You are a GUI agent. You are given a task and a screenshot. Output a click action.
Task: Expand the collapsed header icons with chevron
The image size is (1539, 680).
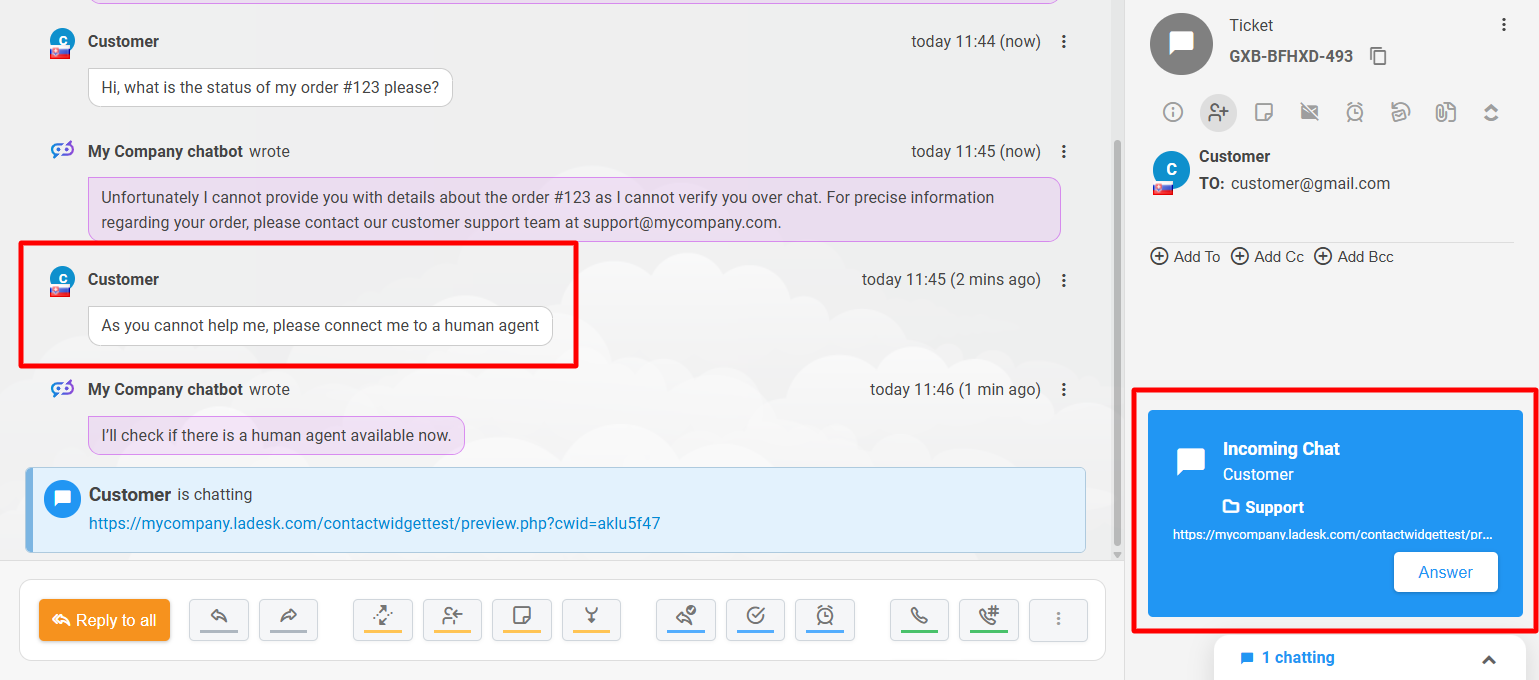1491,112
